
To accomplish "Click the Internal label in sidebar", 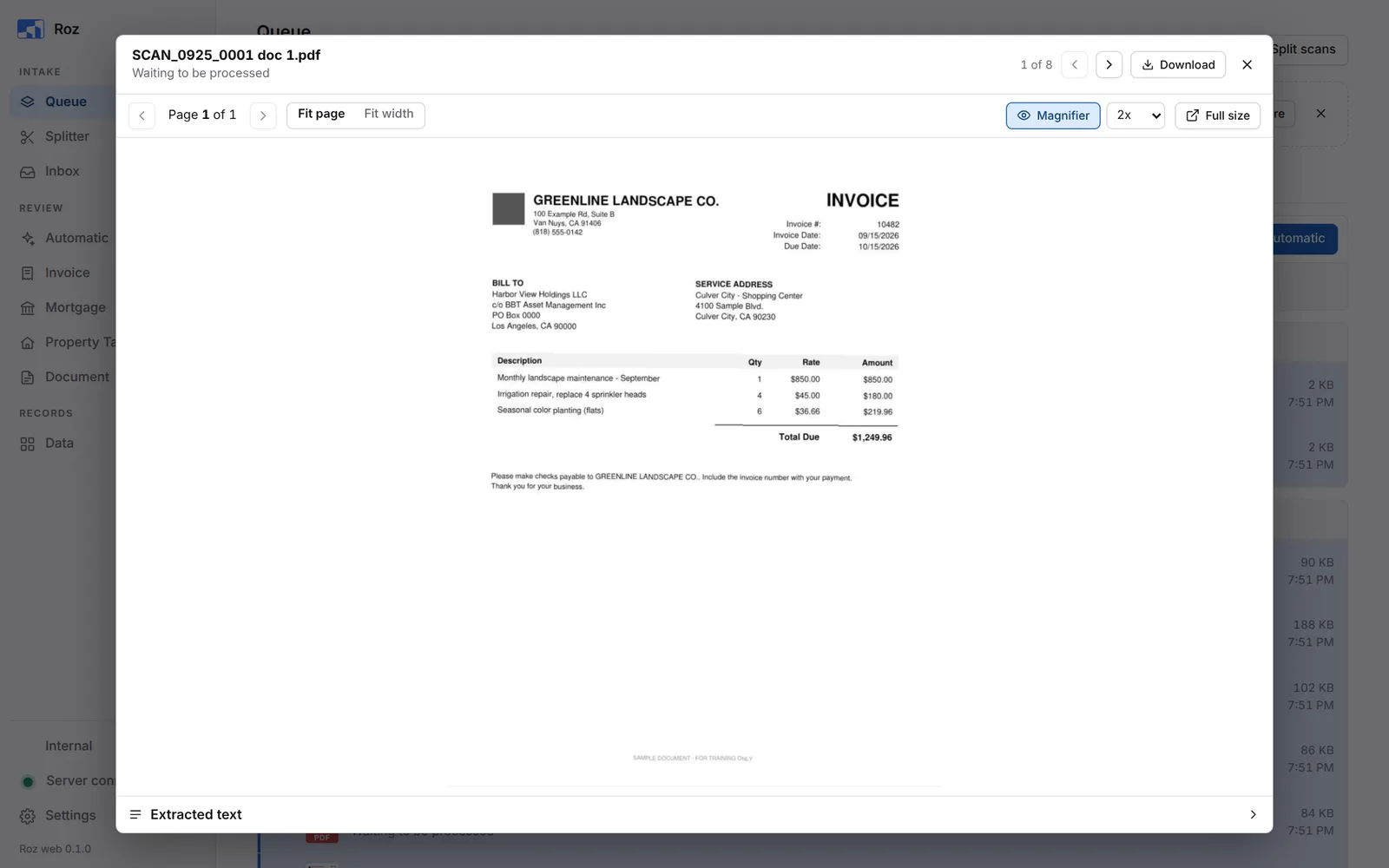I will 69,746.
